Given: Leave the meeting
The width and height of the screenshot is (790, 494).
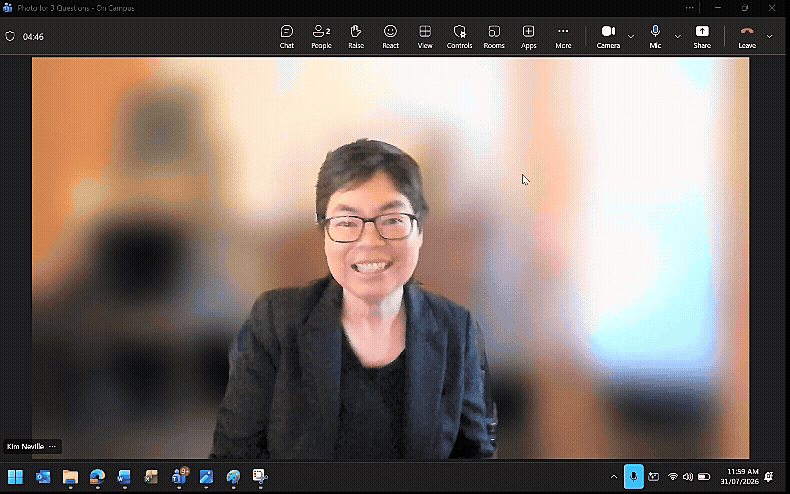Looking at the screenshot, I should (x=747, y=37).
